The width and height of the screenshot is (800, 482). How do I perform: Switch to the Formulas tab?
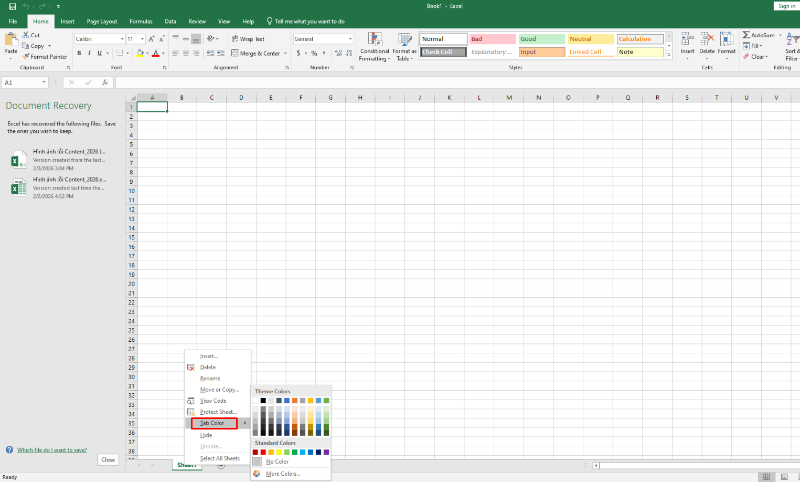[141, 21]
